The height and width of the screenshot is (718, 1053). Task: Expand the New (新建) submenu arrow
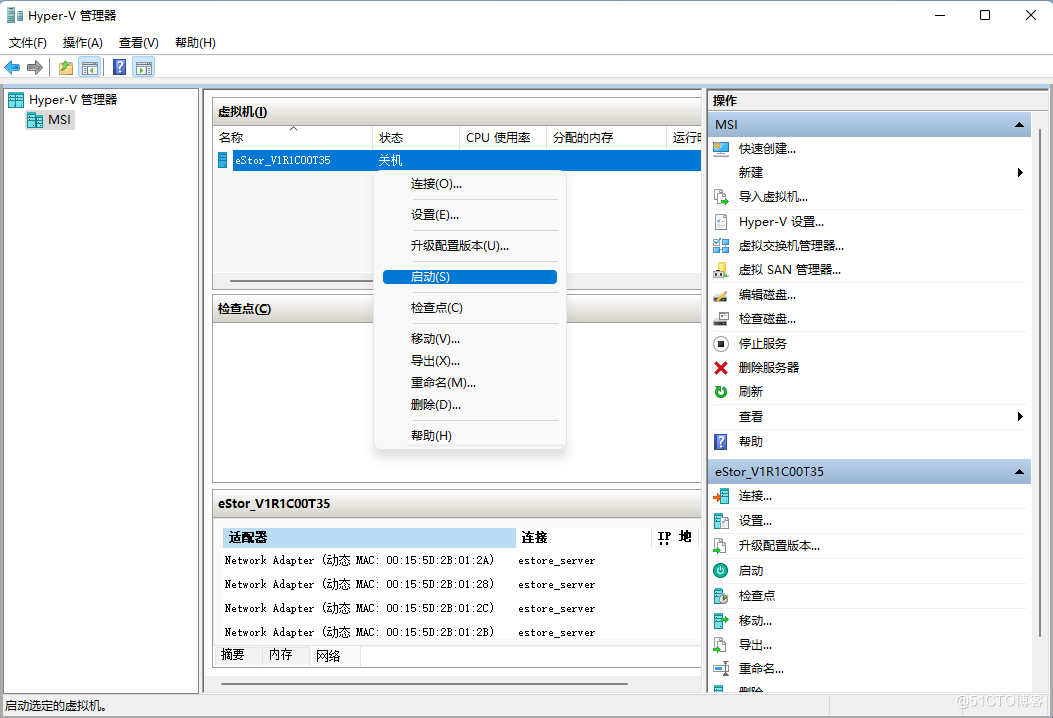(1020, 173)
